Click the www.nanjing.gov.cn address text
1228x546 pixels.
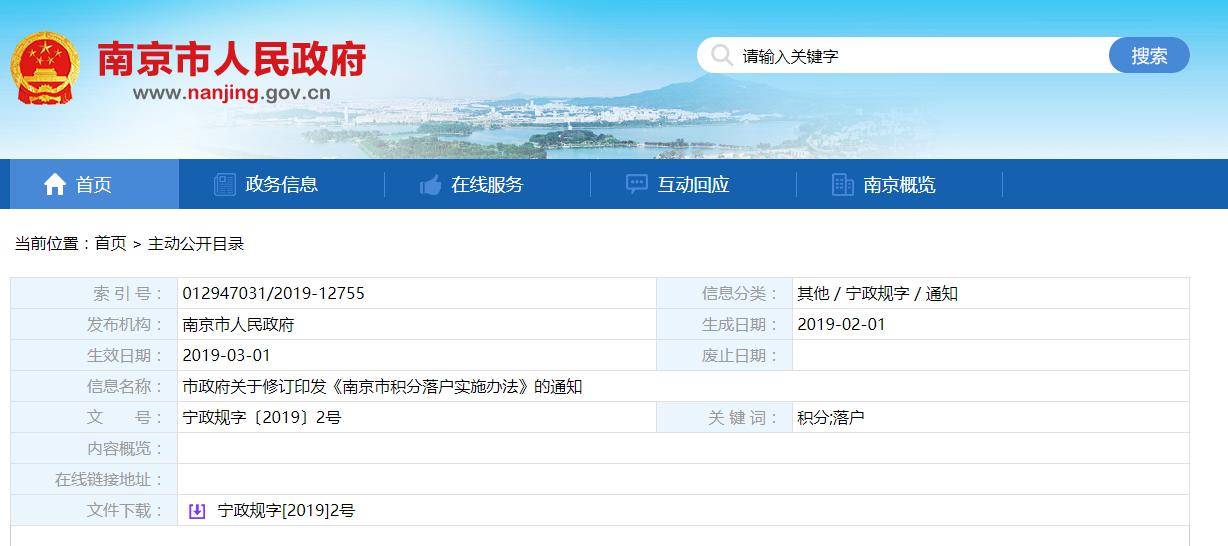(231, 93)
